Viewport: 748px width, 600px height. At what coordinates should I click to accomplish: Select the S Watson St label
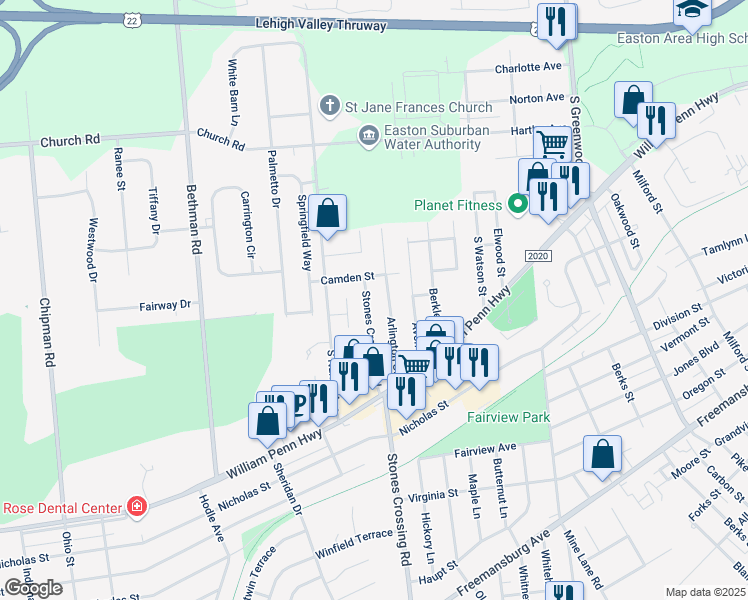pyautogui.click(x=479, y=265)
